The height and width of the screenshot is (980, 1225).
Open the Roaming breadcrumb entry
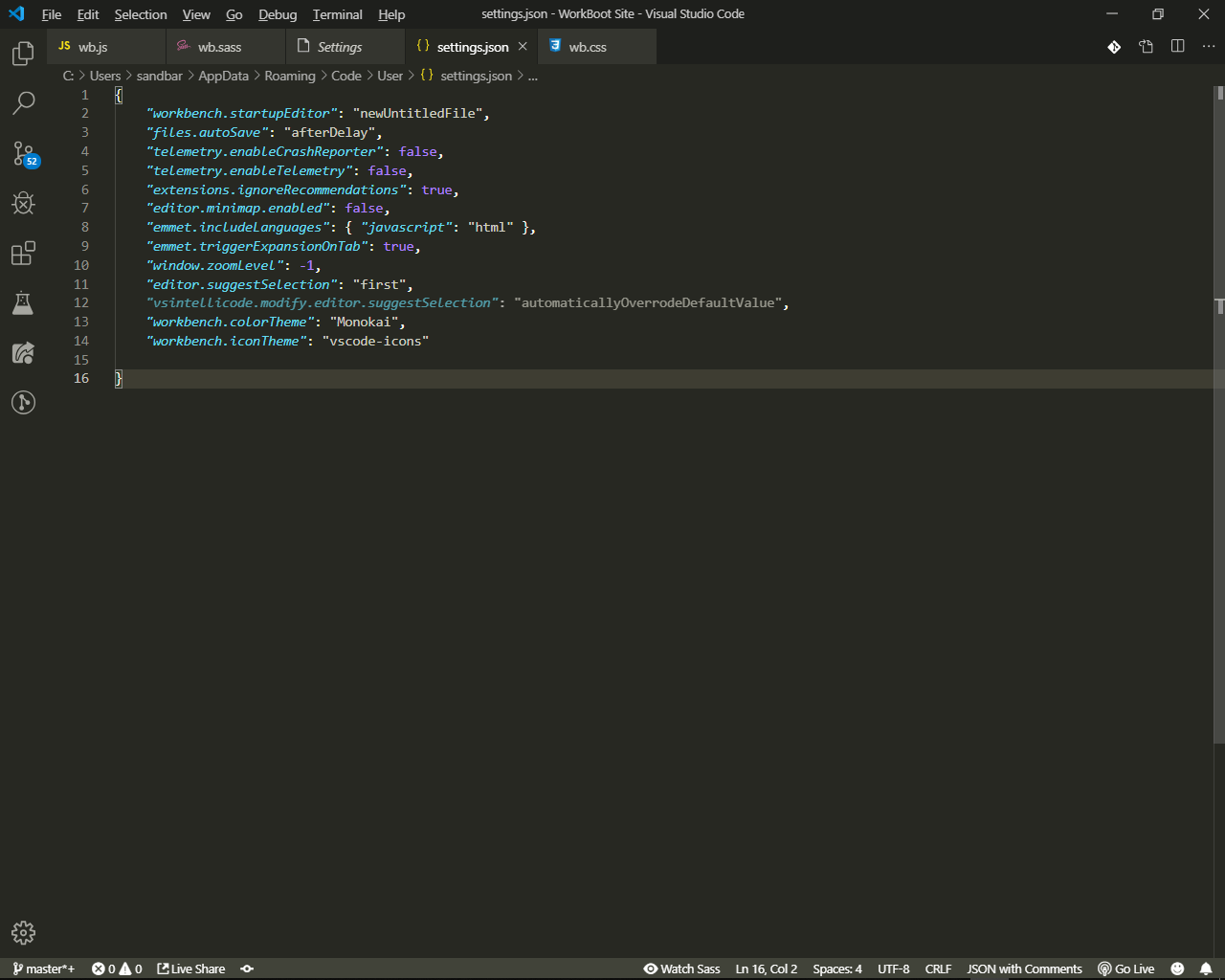289,76
